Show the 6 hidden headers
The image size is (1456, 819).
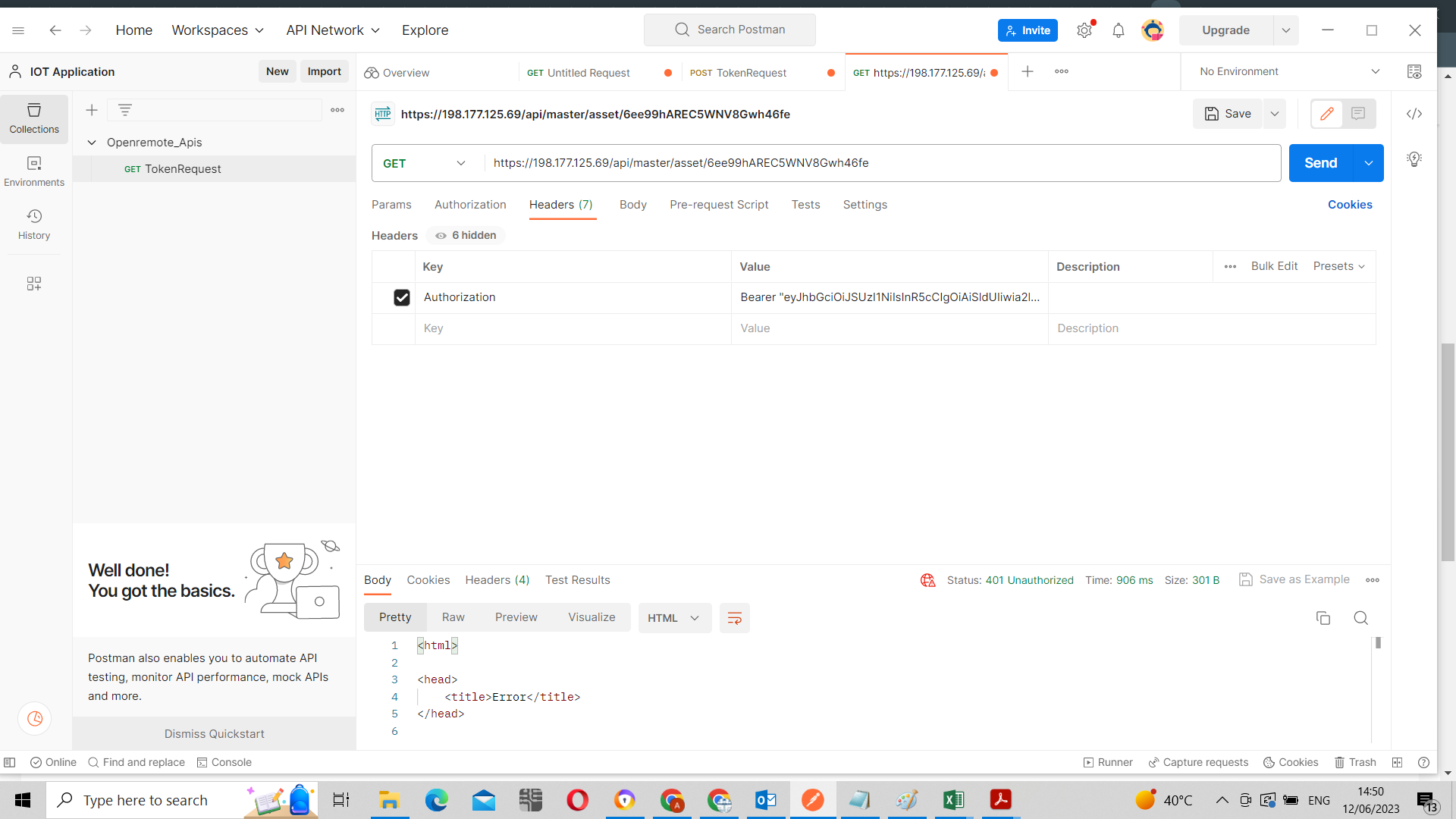click(466, 236)
